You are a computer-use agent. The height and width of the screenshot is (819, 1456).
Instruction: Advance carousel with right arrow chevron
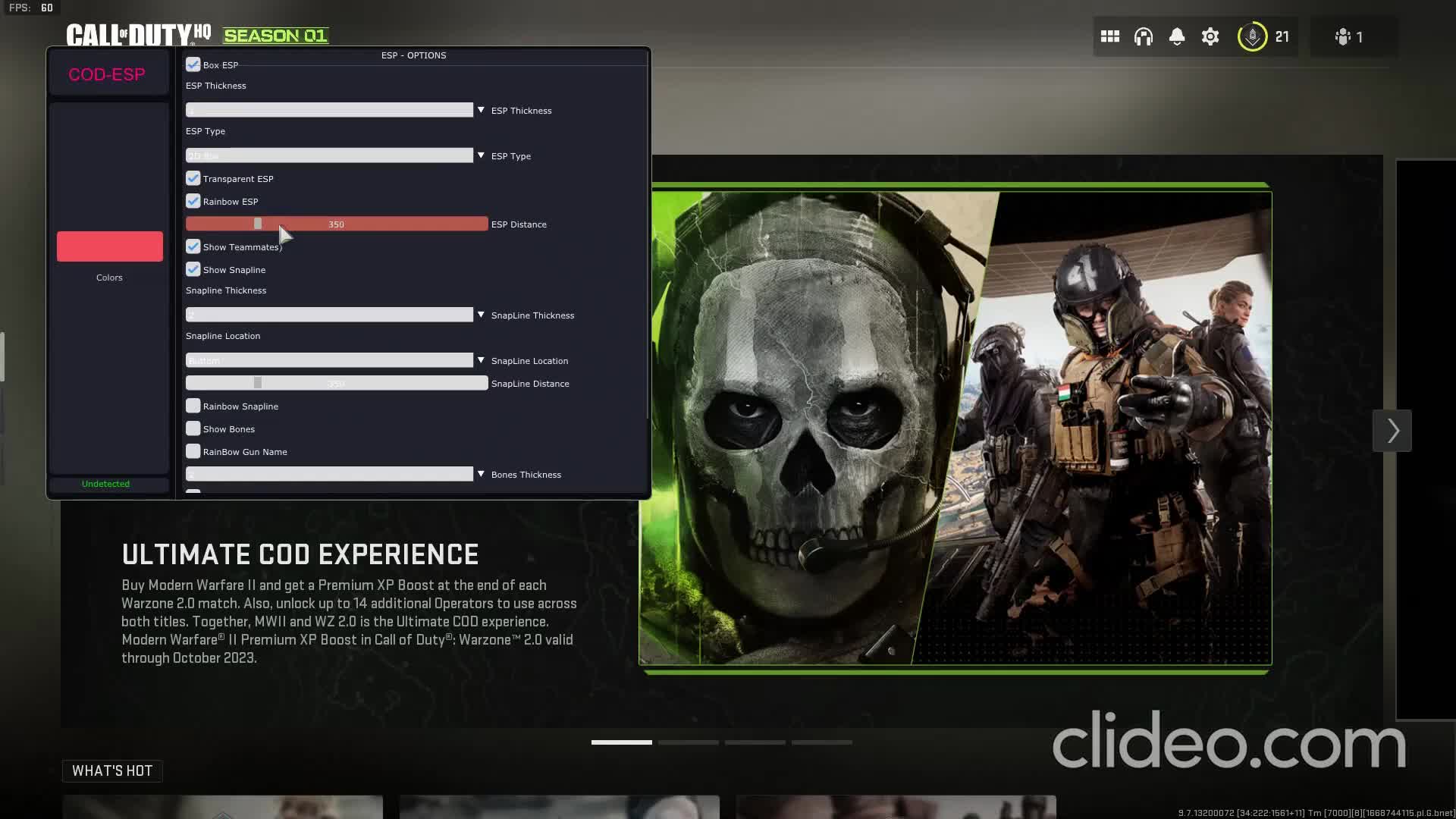[x=1392, y=431]
